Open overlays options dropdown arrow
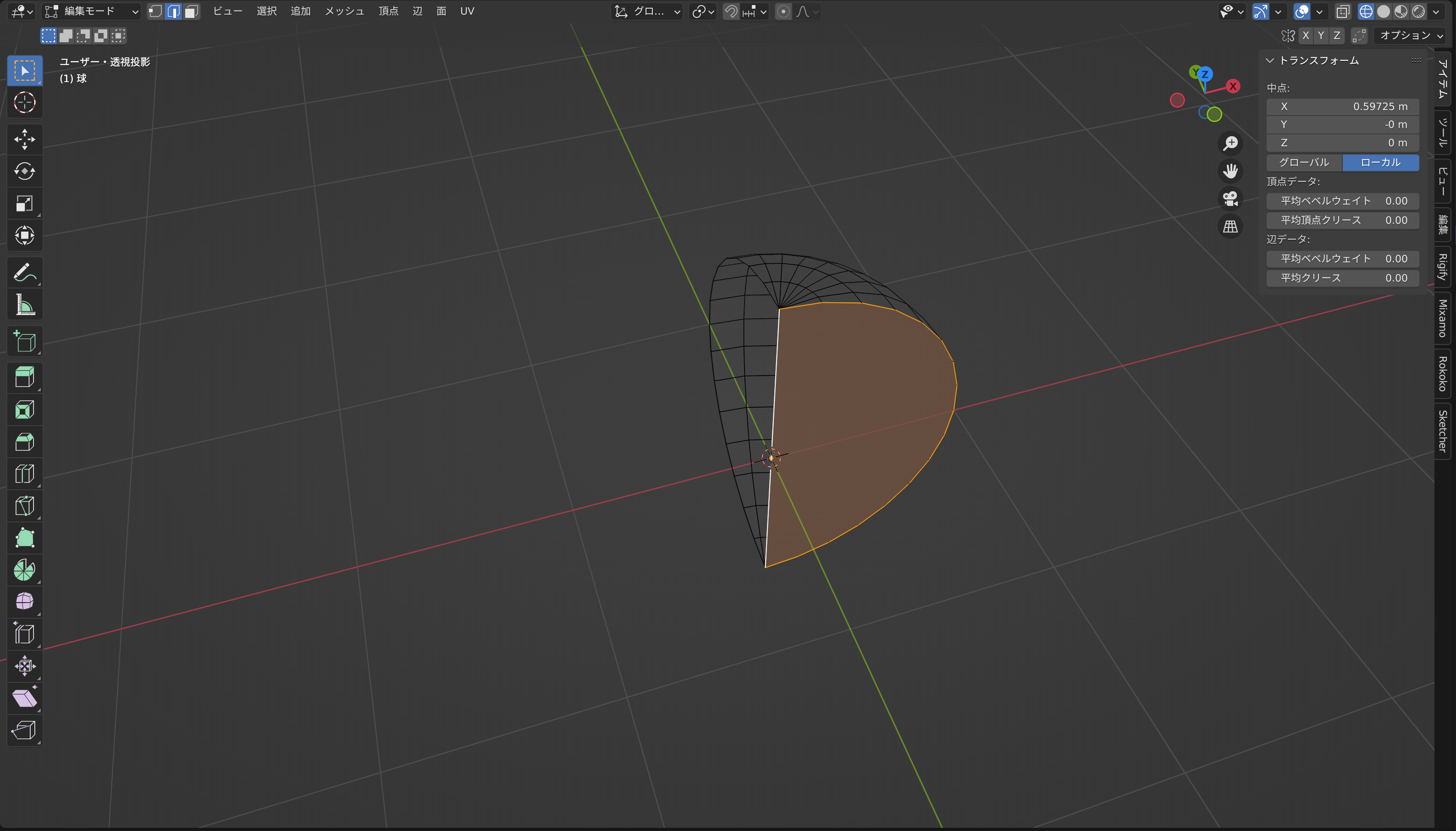The image size is (1456, 831). [1319, 11]
